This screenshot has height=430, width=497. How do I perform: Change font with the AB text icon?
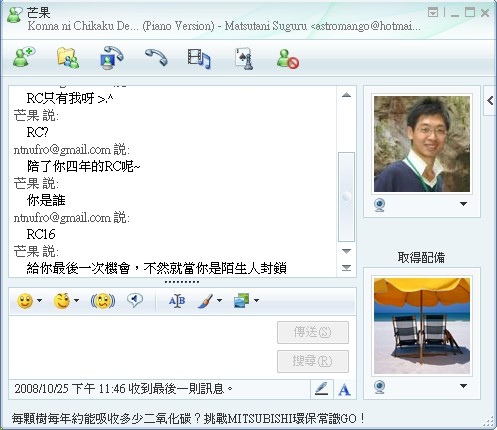pos(177,301)
